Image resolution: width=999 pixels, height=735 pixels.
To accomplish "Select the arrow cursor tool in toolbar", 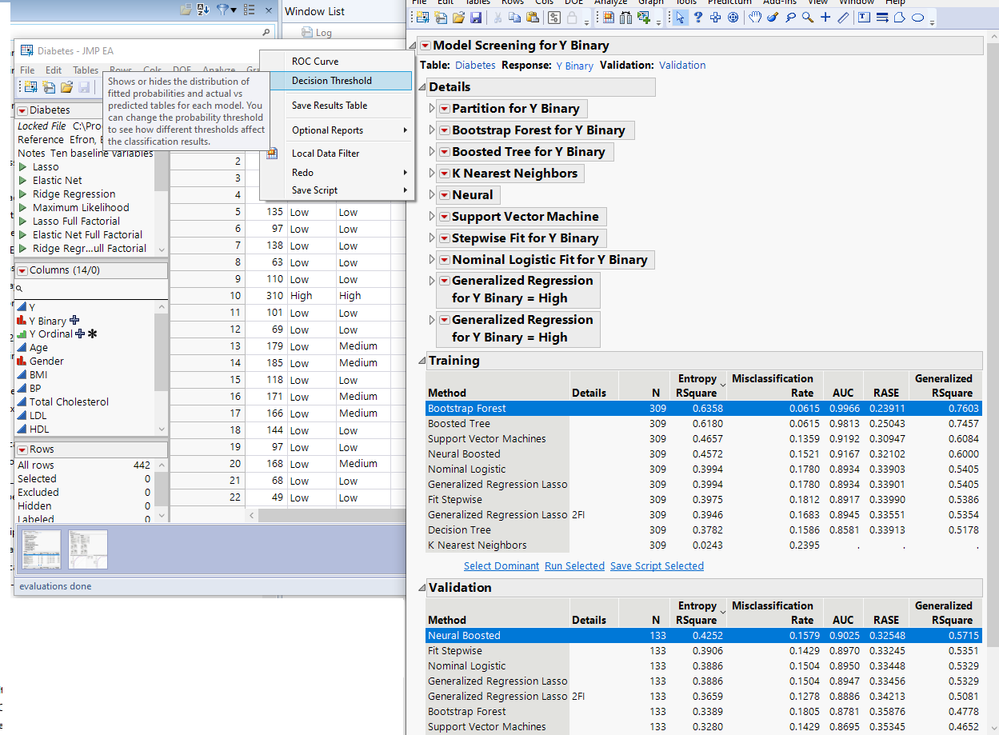I will tap(679, 18).
